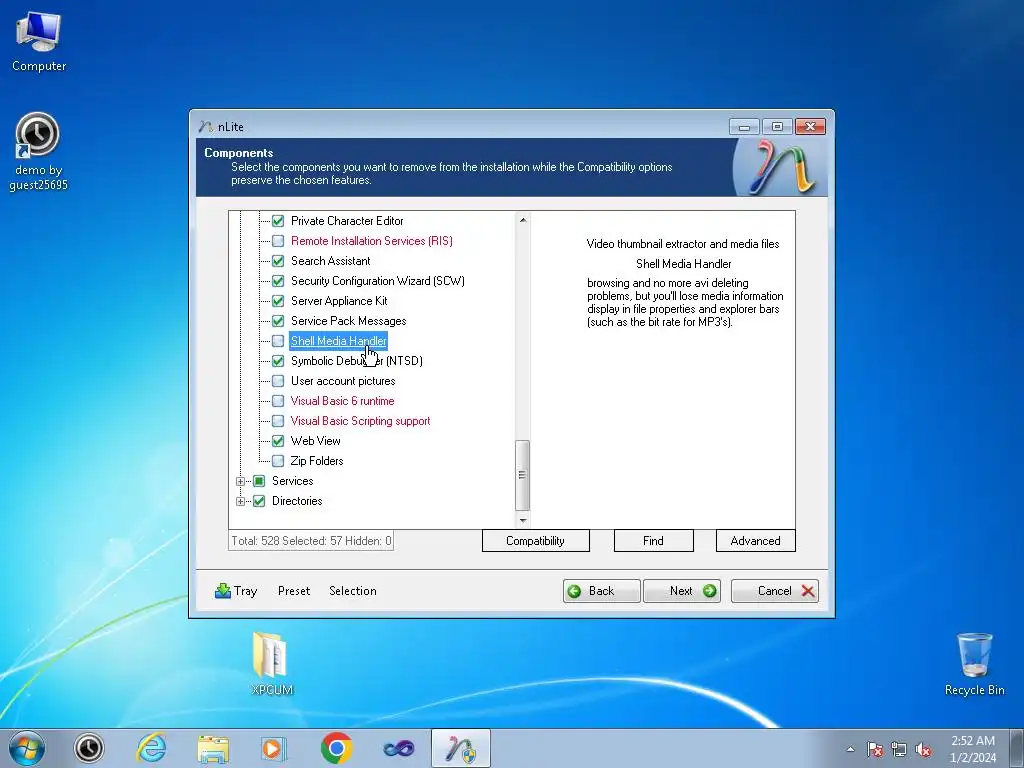Open the Preset menu
This screenshot has width=1024, height=768.
(294, 590)
